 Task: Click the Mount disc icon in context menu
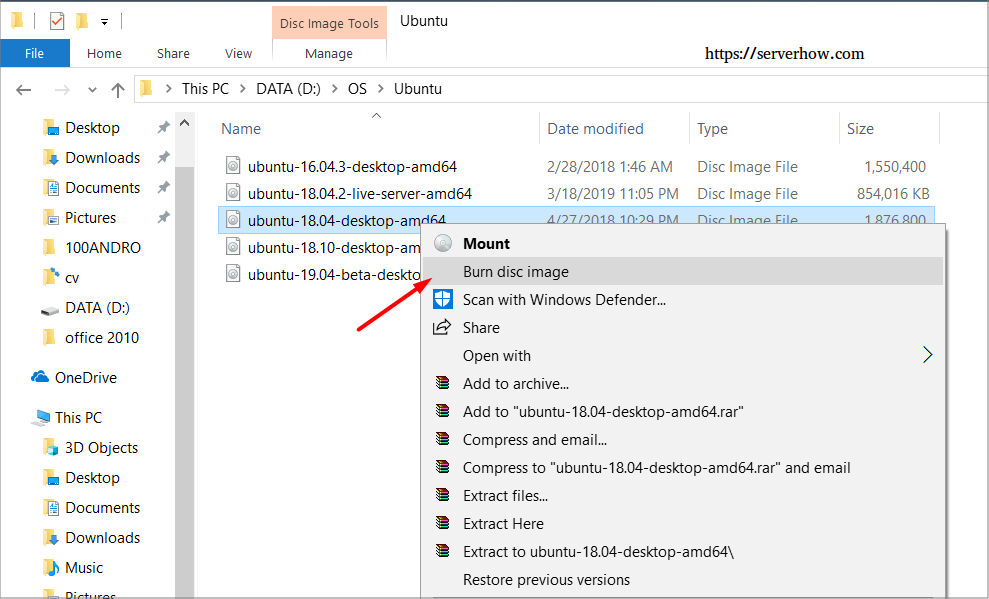coord(443,243)
